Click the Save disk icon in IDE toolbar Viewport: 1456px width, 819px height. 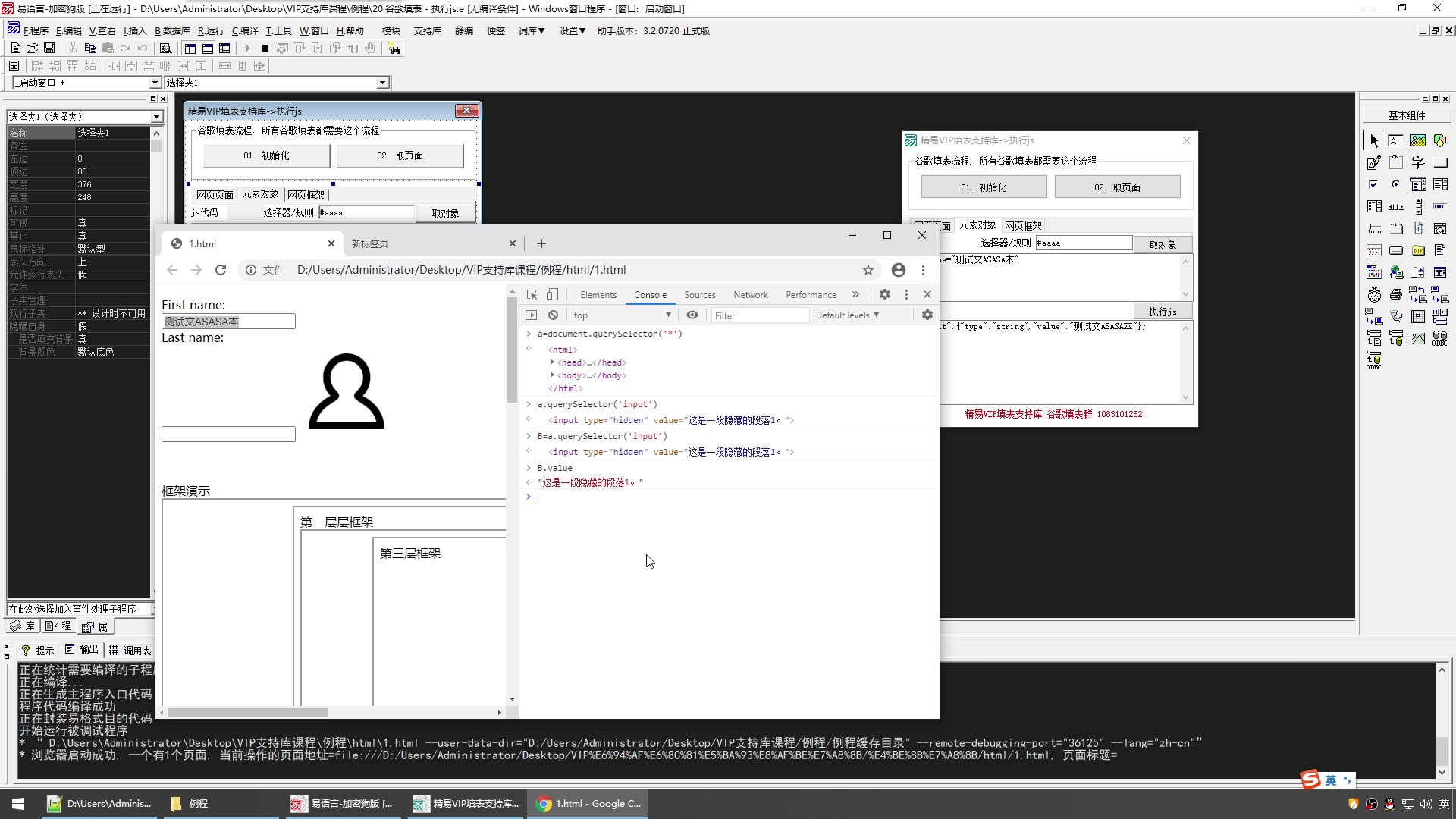click(x=49, y=49)
